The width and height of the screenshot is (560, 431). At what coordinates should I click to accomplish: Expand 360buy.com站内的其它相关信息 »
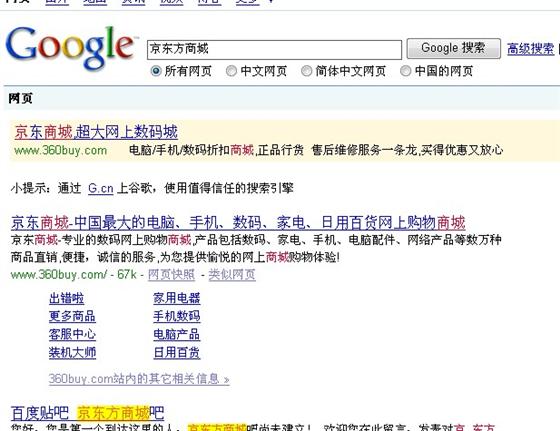coord(139,379)
